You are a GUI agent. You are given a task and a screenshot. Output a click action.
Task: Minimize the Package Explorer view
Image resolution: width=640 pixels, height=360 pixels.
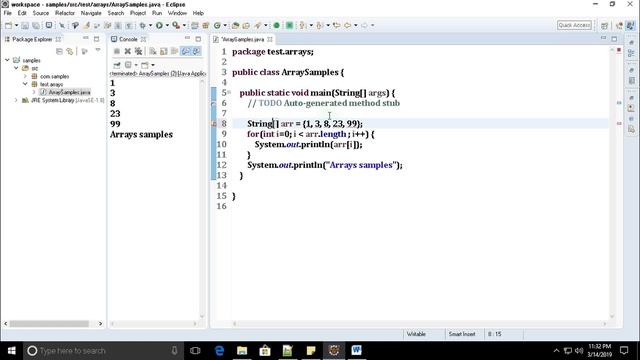(x=85, y=38)
